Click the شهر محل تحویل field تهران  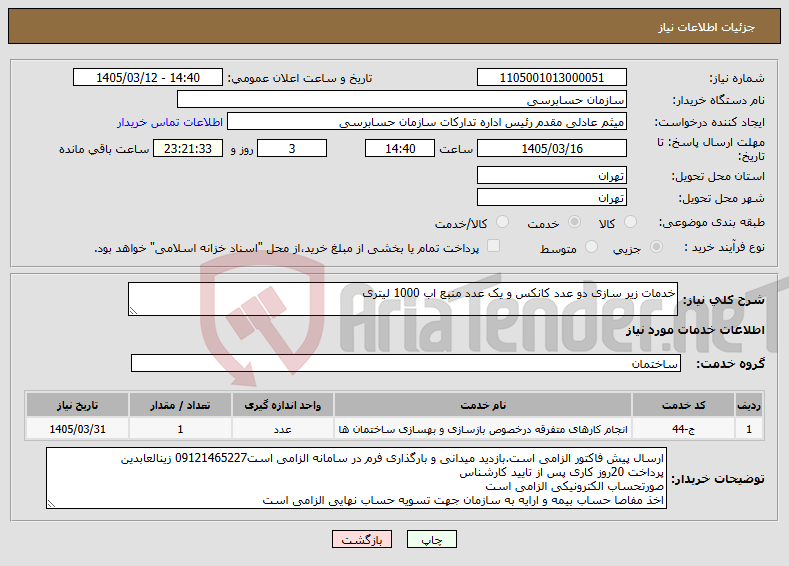point(551,197)
